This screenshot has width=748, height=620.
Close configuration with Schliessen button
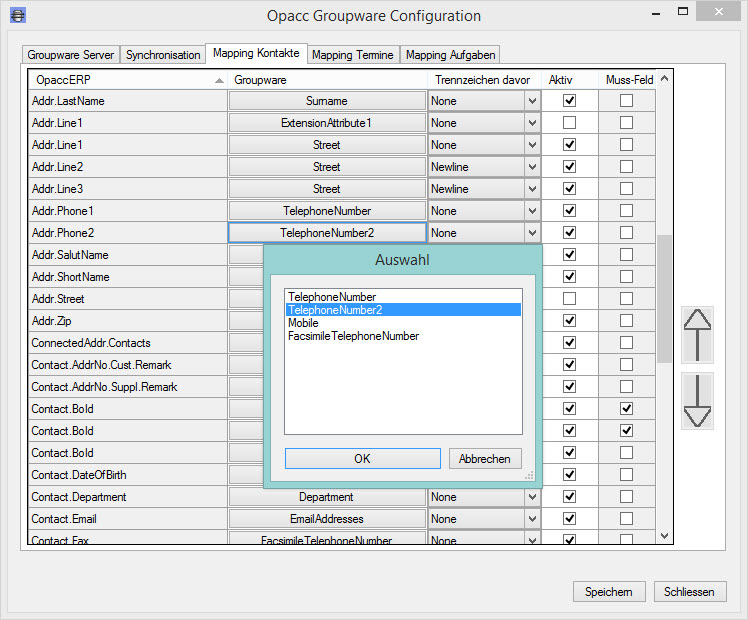tap(689, 591)
